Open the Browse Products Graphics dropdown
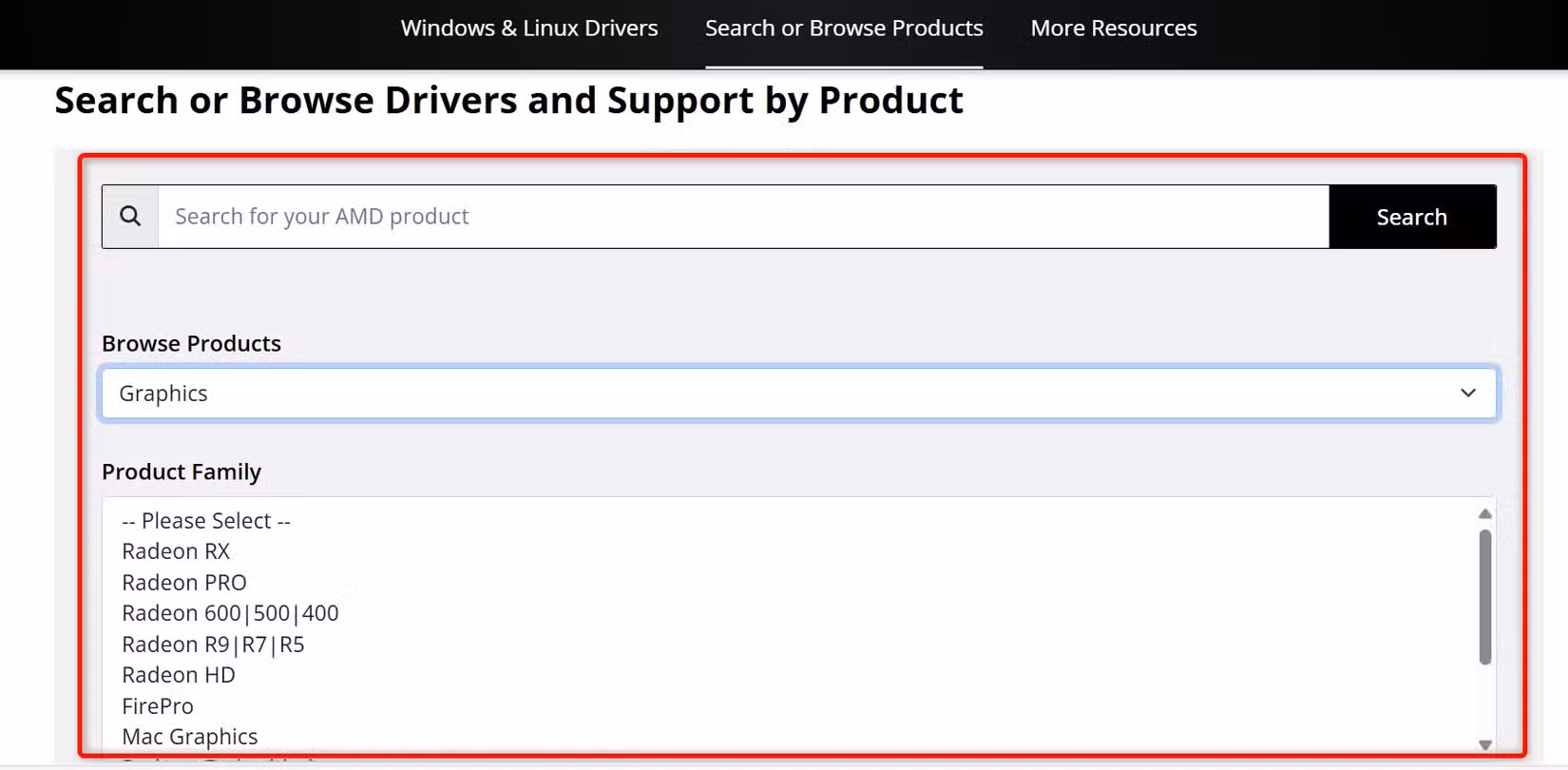This screenshot has width=1568, height=770. pos(798,394)
